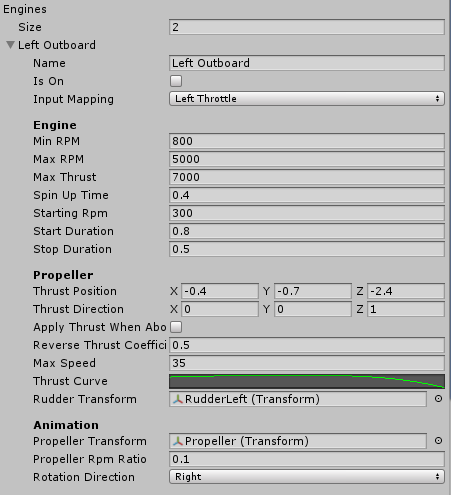Click the Propeller Rpm Ratio field
The image size is (451, 495).
coord(307,459)
